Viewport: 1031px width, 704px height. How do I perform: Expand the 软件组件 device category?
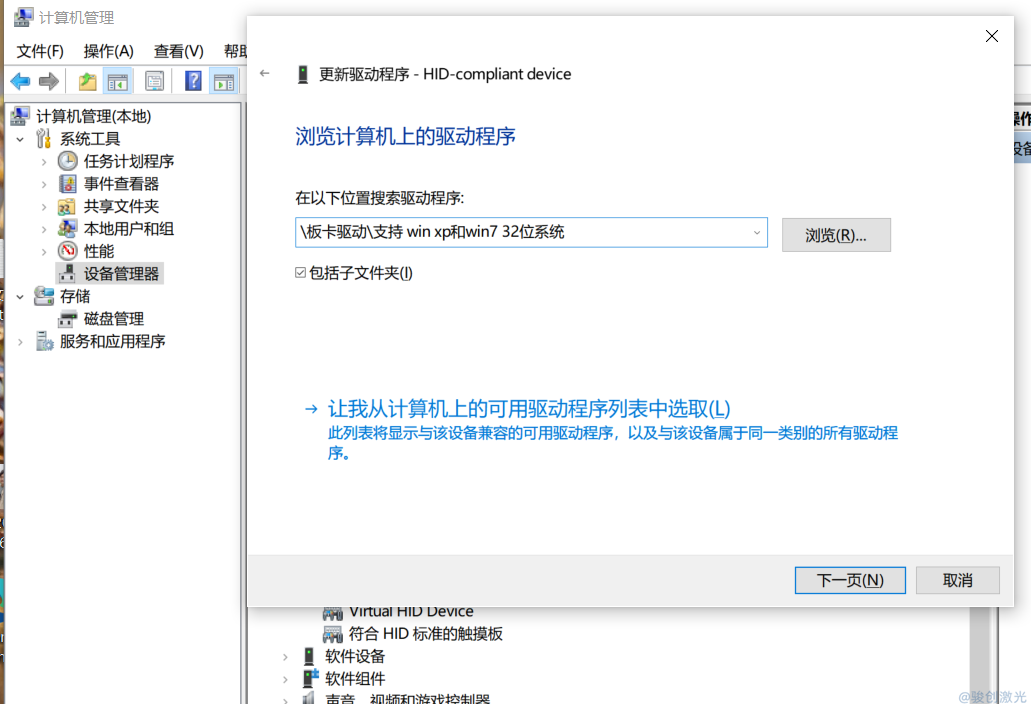point(285,679)
